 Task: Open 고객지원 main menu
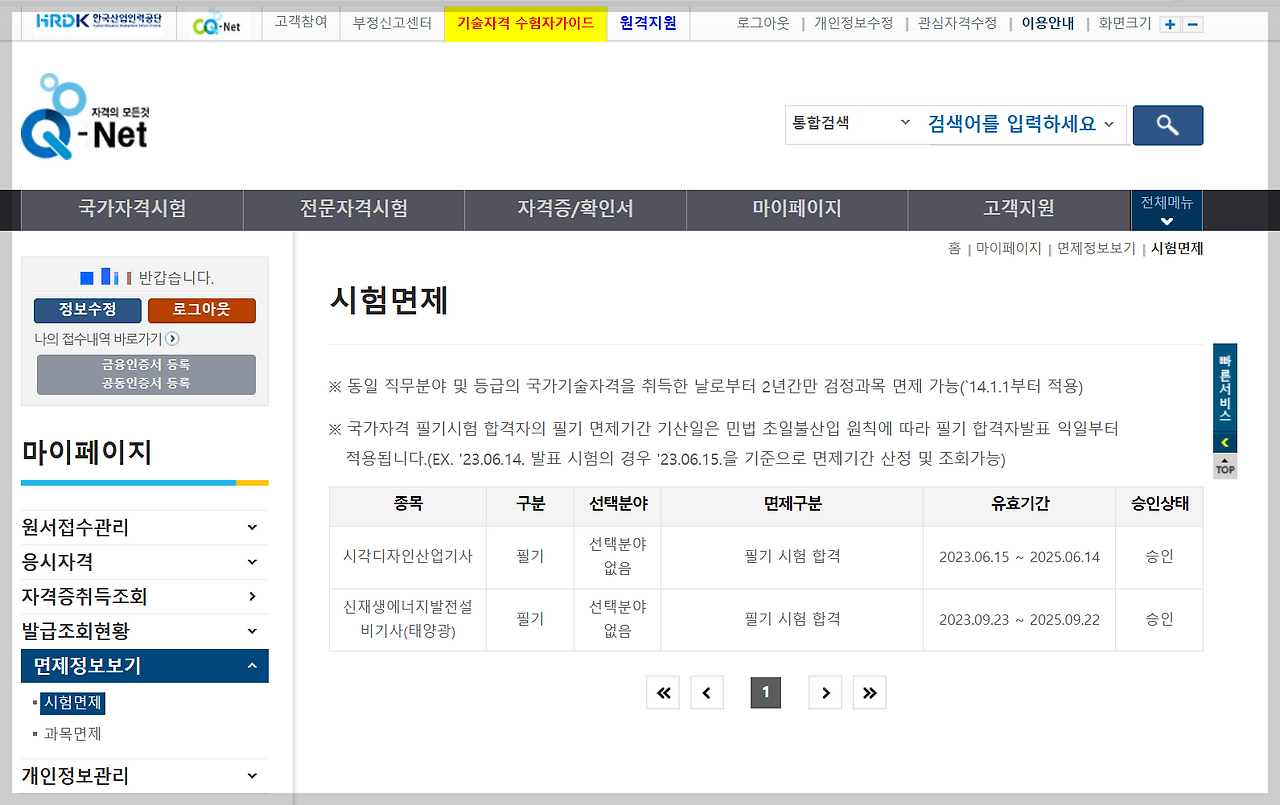[1018, 210]
